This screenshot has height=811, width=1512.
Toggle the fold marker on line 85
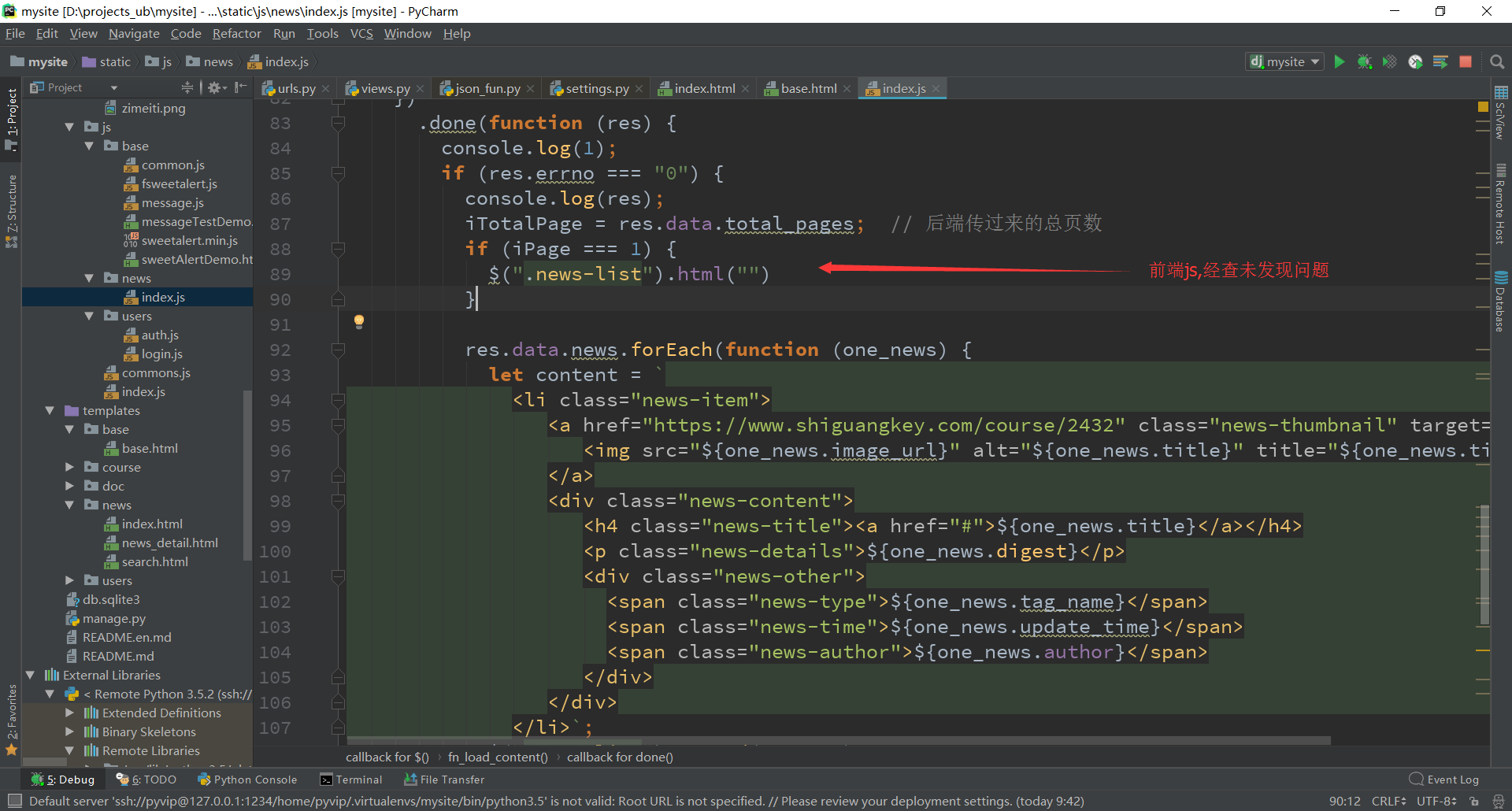[339, 173]
